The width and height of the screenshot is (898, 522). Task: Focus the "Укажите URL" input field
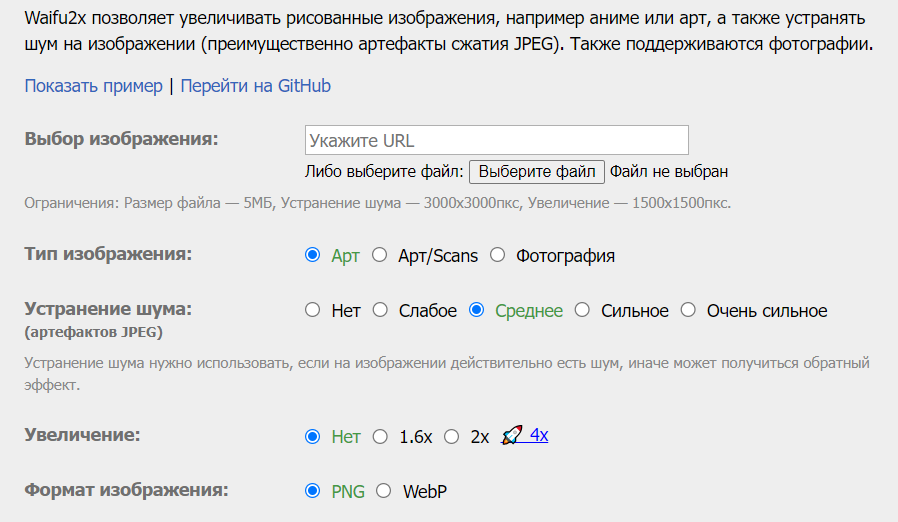pyautogui.click(x=497, y=140)
